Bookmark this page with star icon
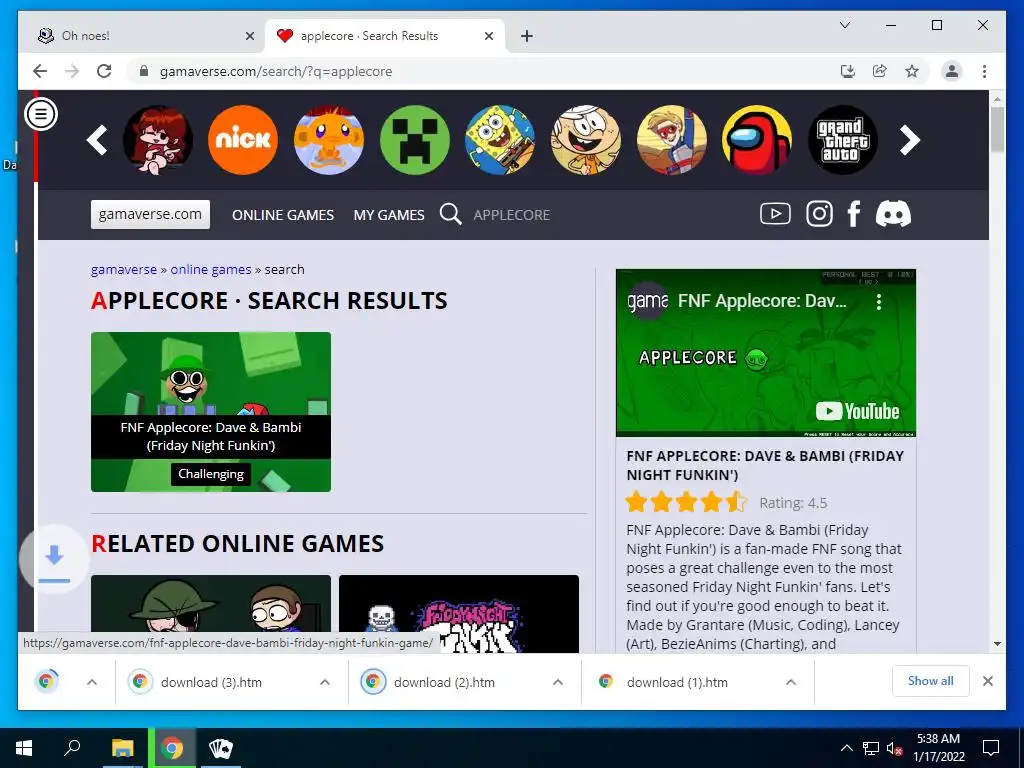This screenshot has height=768, width=1024. coord(912,71)
